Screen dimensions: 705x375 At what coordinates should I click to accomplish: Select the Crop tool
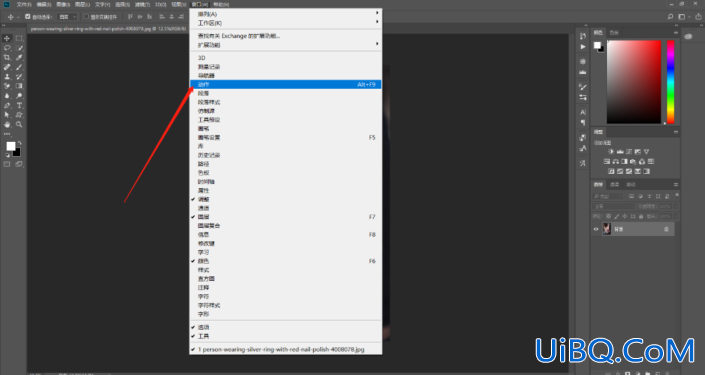[7, 58]
